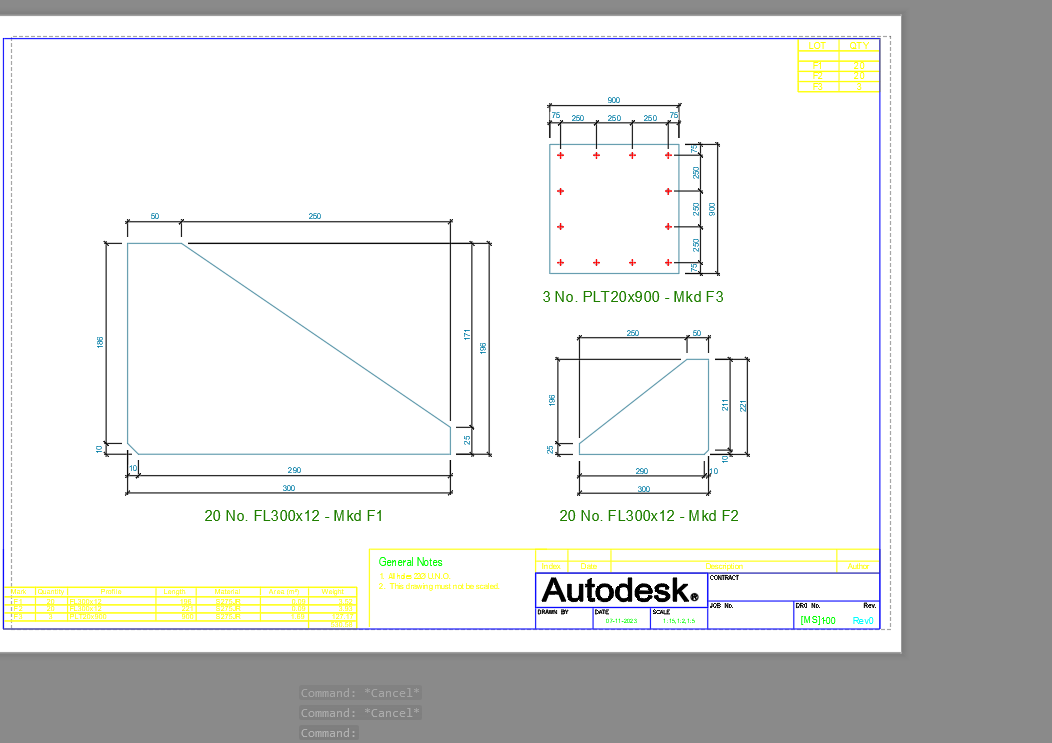Select the label '20 No. FL300x12 - Mkd F2'
Viewport: 1052px width, 743px height.
[650, 518]
